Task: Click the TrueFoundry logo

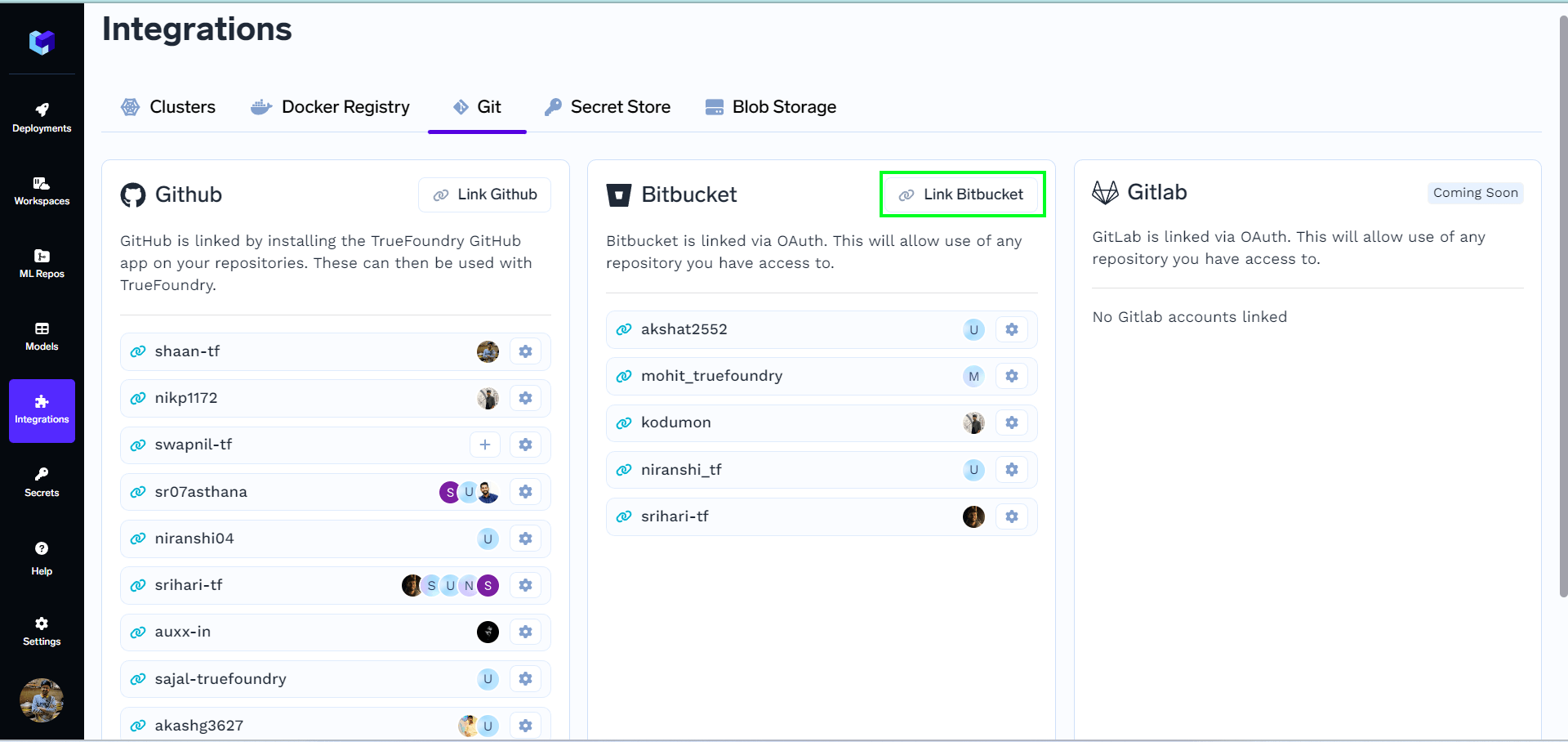Action: tap(42, 42)
